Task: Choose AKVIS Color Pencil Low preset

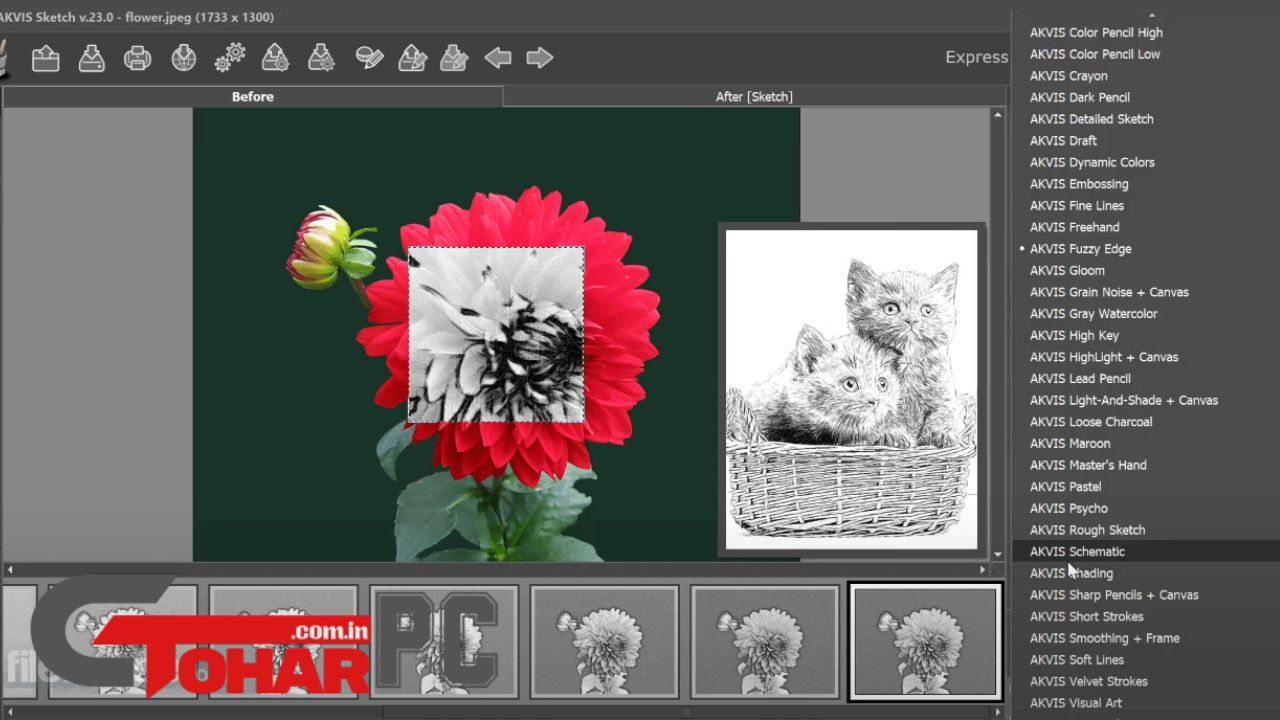Action: [1095, 54]
